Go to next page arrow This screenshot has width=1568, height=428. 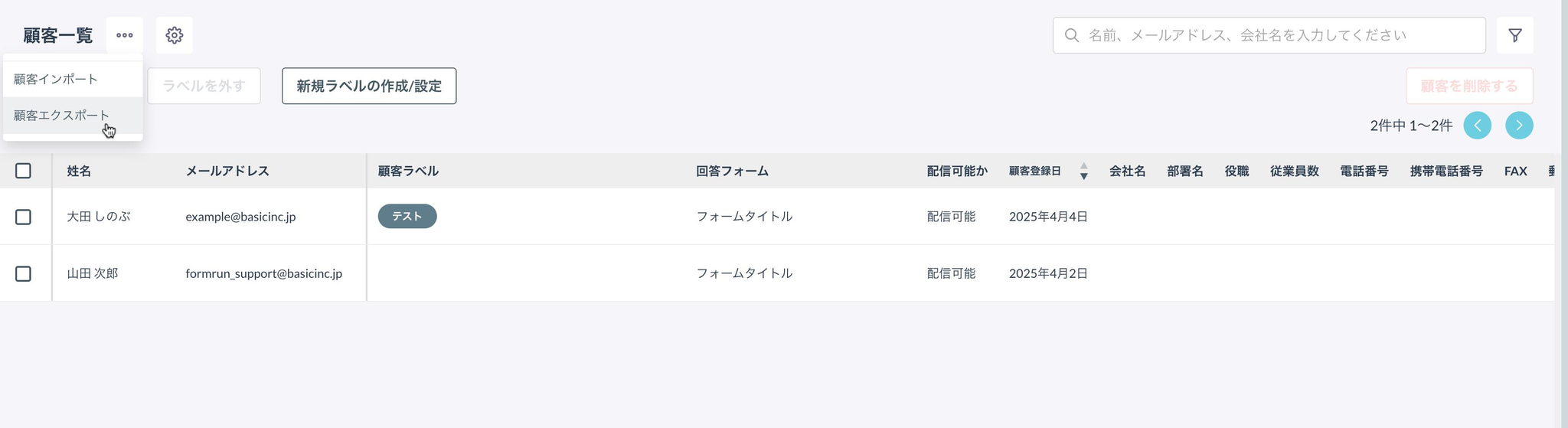click(1519, 126)
